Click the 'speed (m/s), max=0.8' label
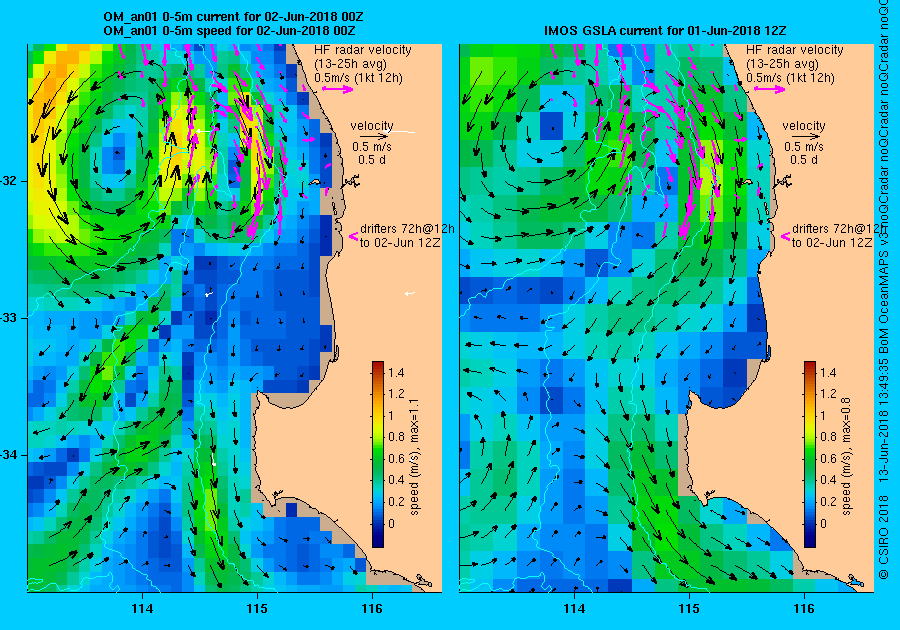 click(846, 457)
